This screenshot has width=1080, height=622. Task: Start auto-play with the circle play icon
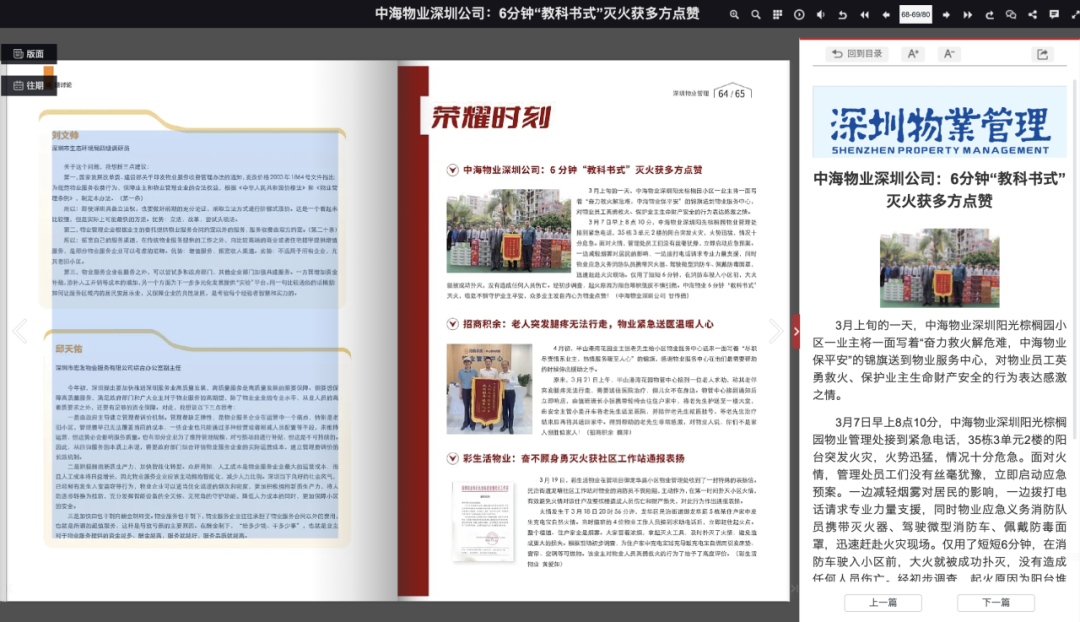(799, 14)
